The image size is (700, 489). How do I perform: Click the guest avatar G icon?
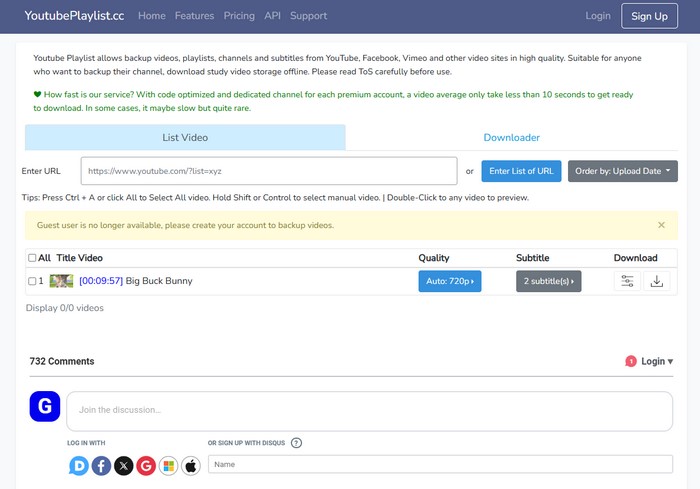[x=45, y=406]
